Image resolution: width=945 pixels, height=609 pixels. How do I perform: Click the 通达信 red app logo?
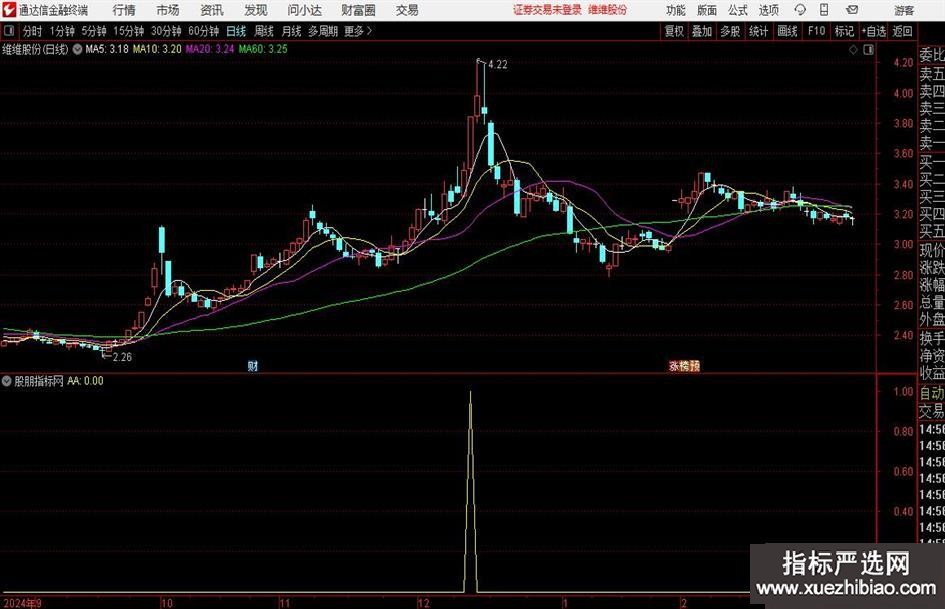pos(9,10)
